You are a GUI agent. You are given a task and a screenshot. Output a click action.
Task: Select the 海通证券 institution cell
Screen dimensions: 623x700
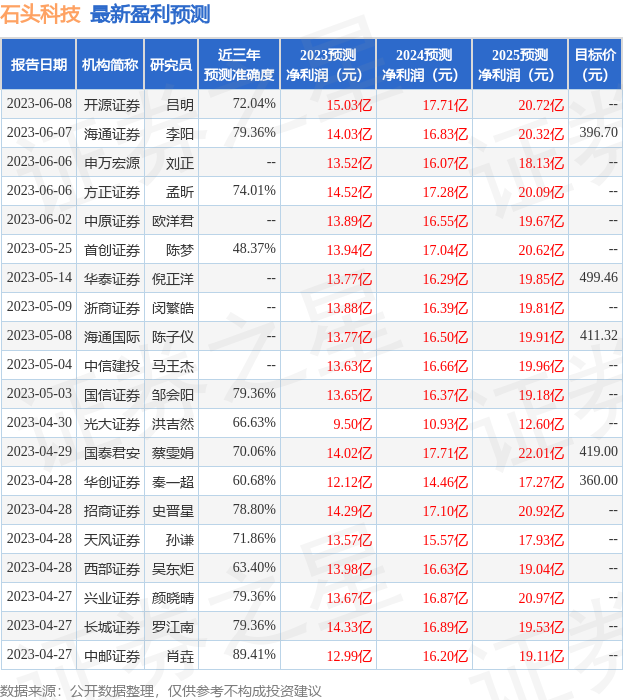pos(112,134)
